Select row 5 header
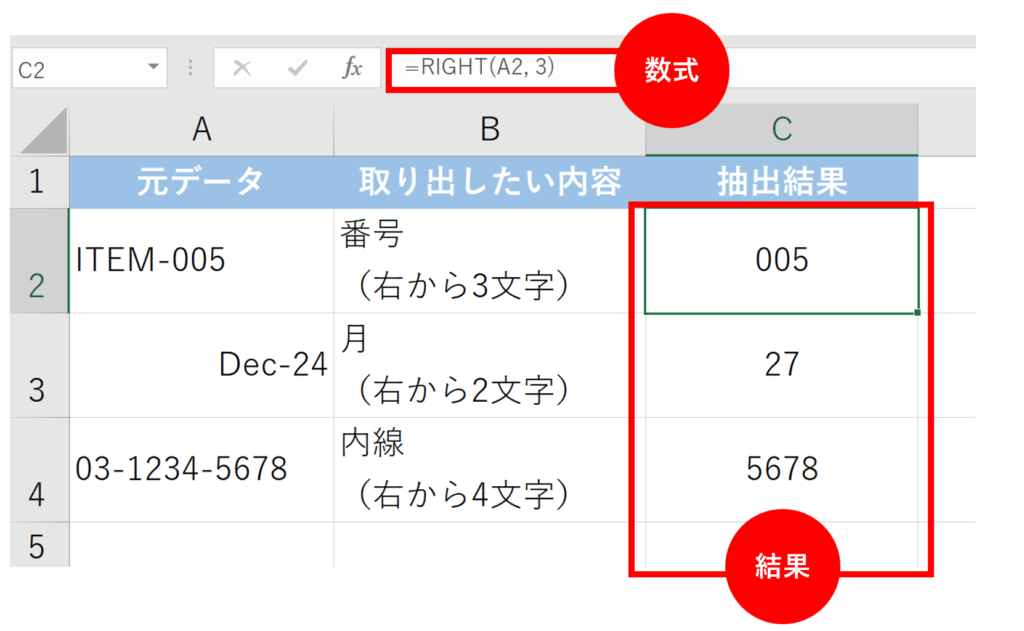 click(38, 545)
